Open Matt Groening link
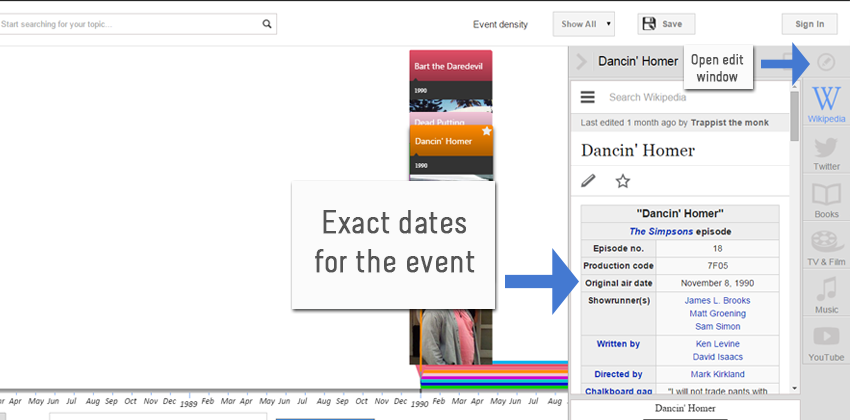Image resolution: width=850 pixels, height=420 pixels. point(717,313)
